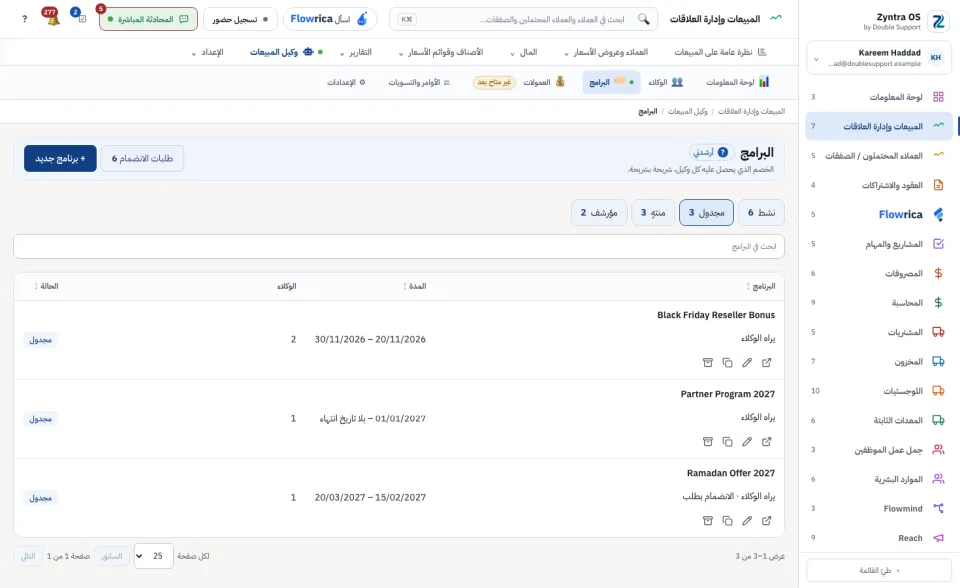Expand the العملاء وعروض الأسعار menu
Image resolution: width=960 pixels, height=588 pixels.
(x=606, y=52)
